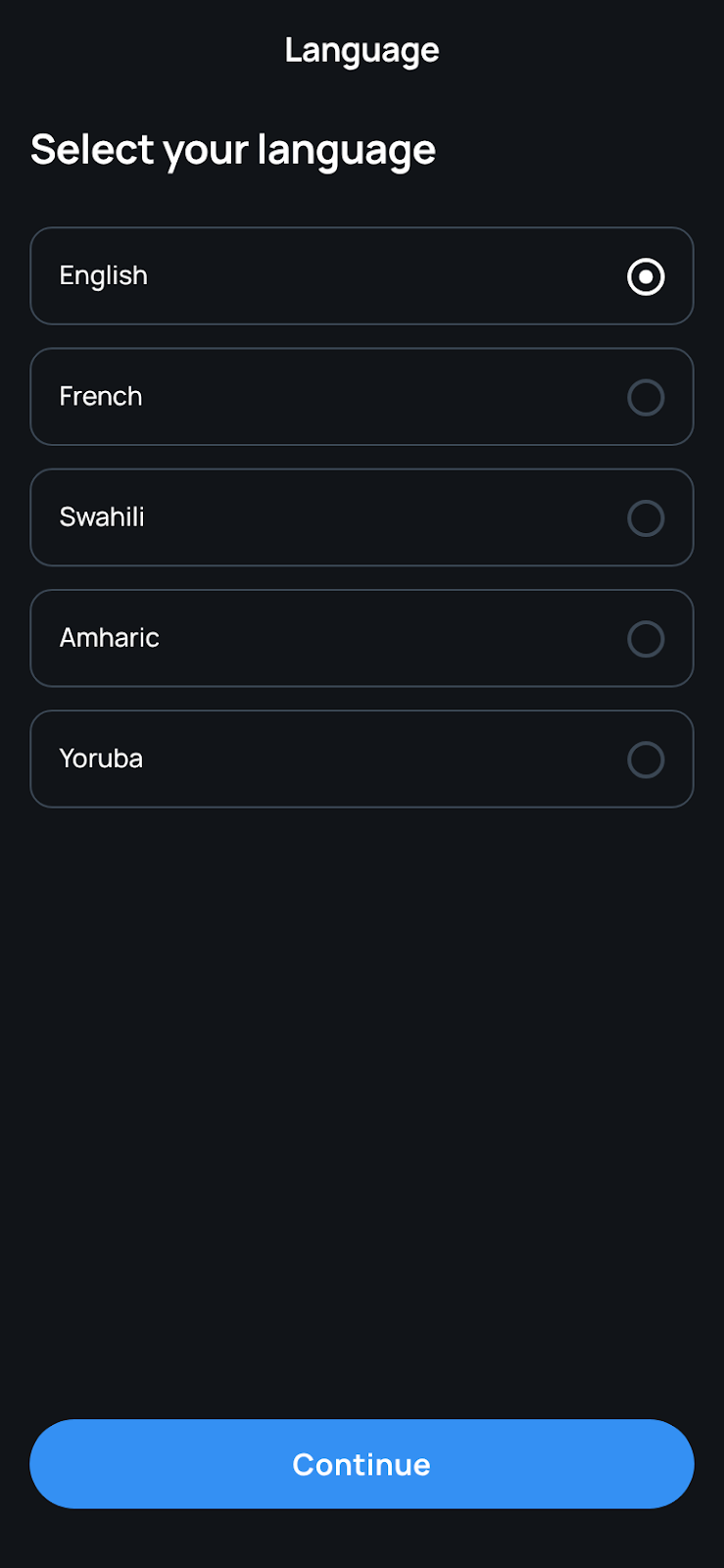Select the English radio button

646,276
